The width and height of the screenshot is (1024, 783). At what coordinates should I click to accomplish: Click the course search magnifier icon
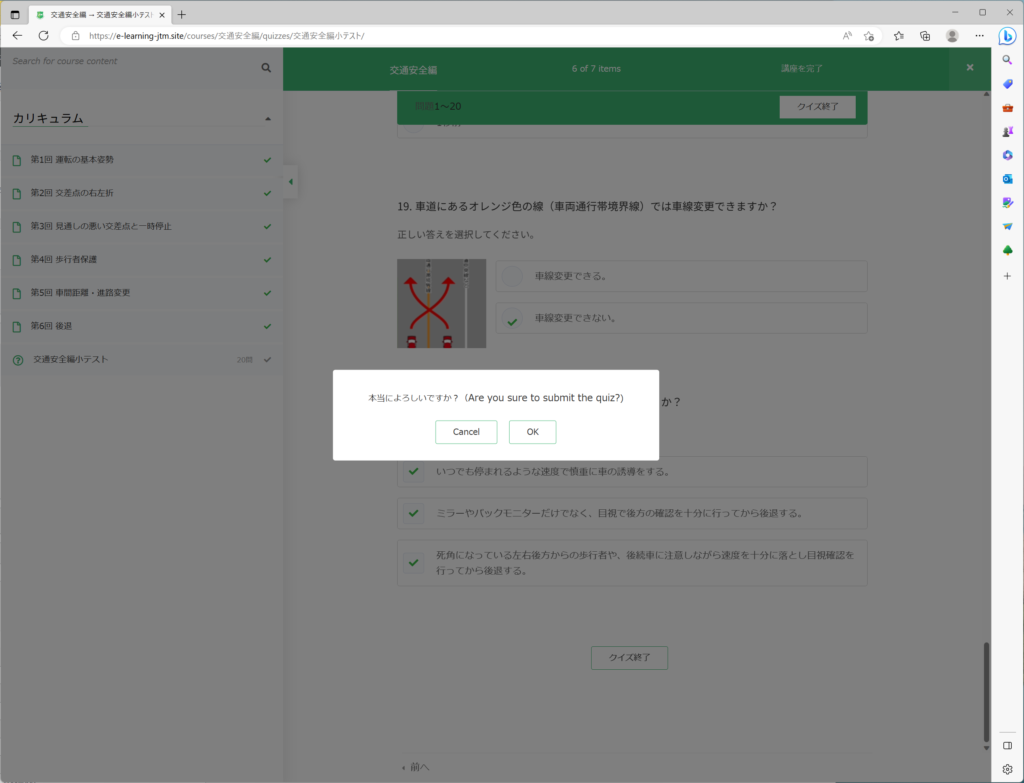coord(266,68)
